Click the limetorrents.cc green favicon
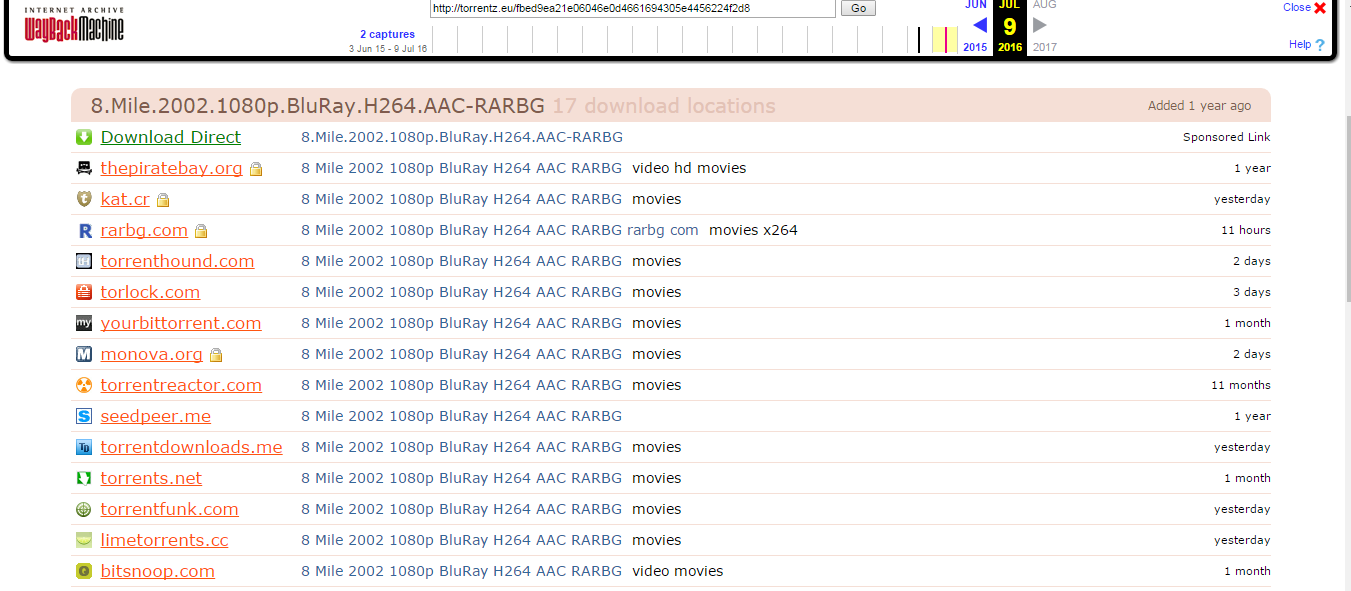The image size is (1351, 591). [84, 540]
